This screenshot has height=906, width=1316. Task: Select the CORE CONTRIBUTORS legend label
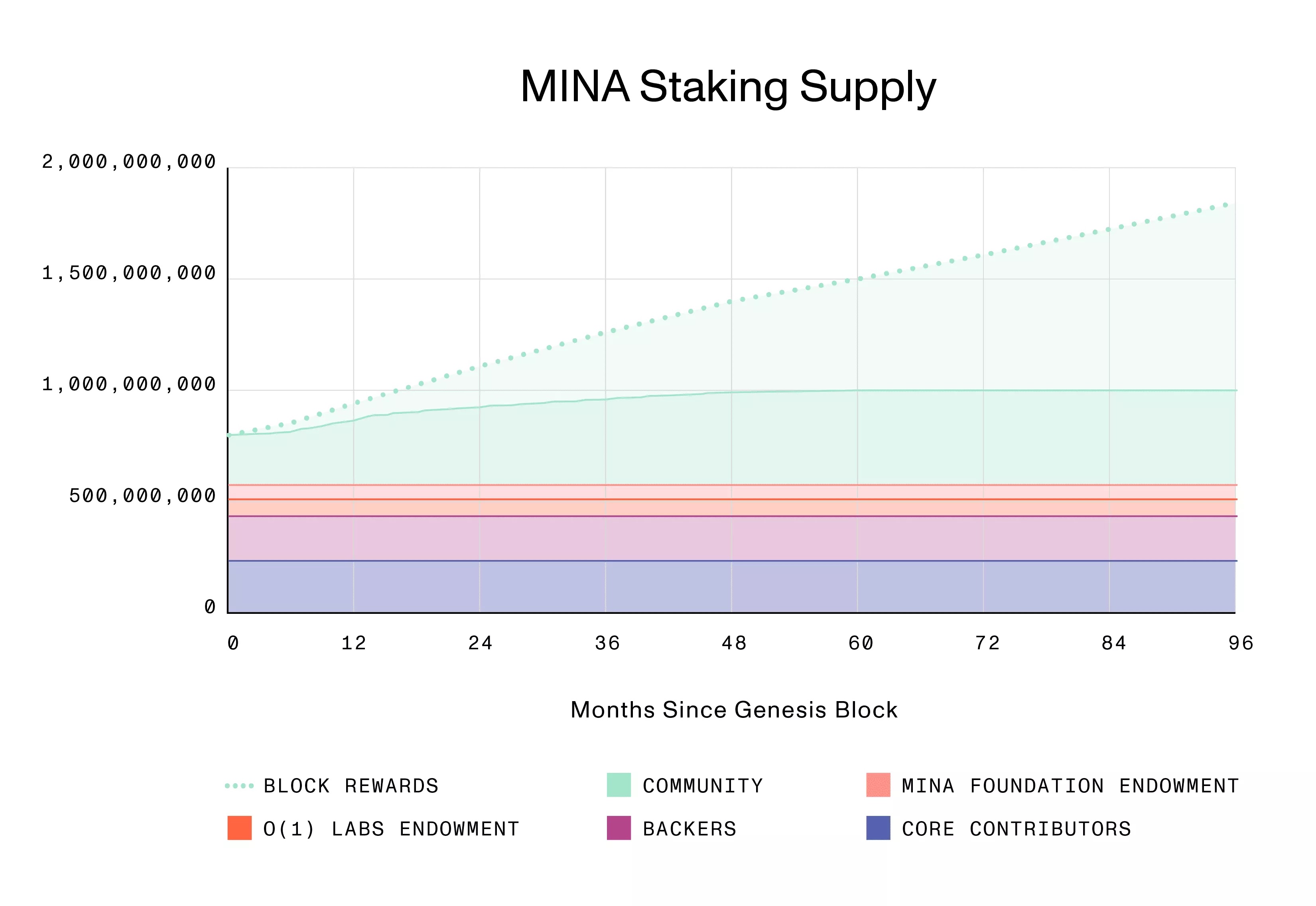[x=1016, y=829]
